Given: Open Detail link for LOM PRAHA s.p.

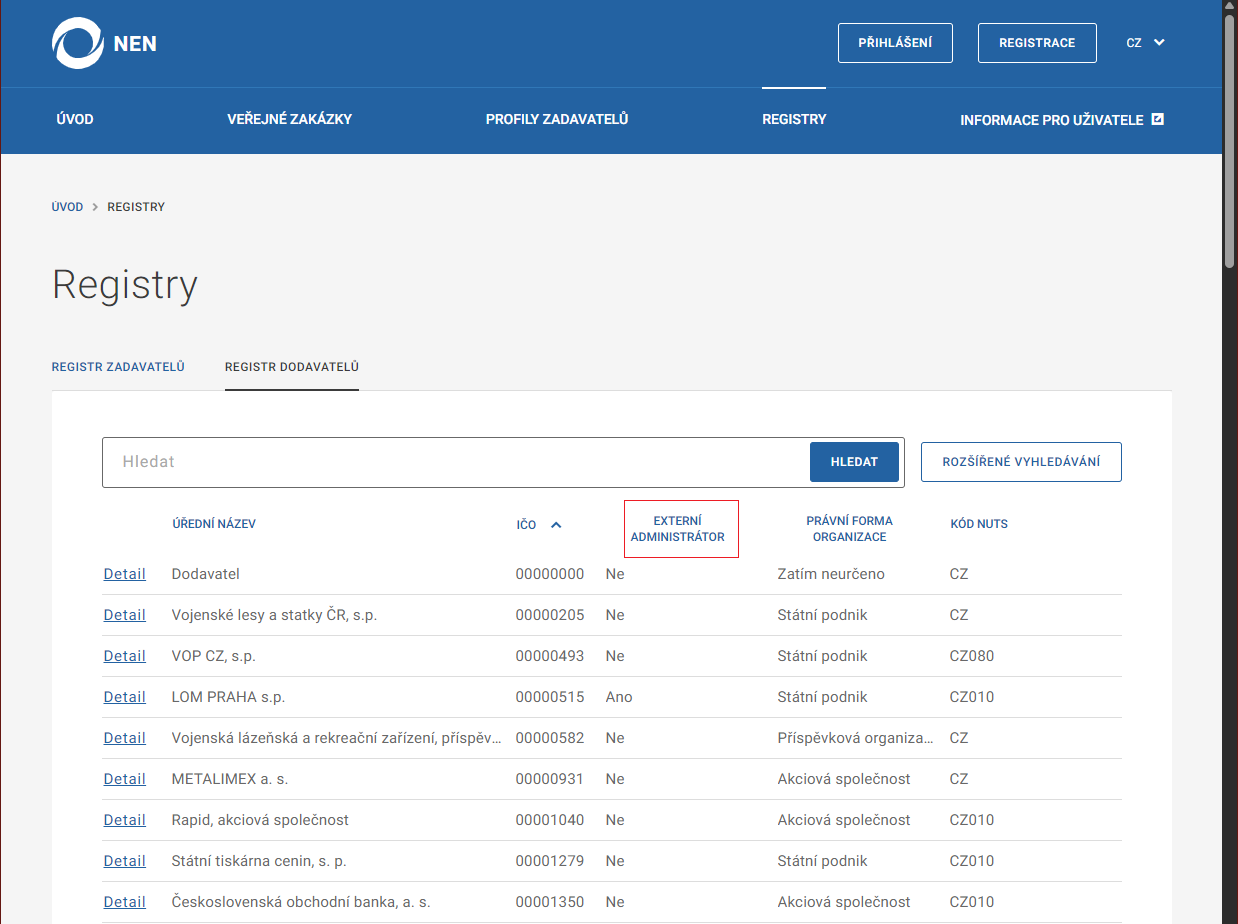Looking at the screenshot, I should click(x=124, y=697).
